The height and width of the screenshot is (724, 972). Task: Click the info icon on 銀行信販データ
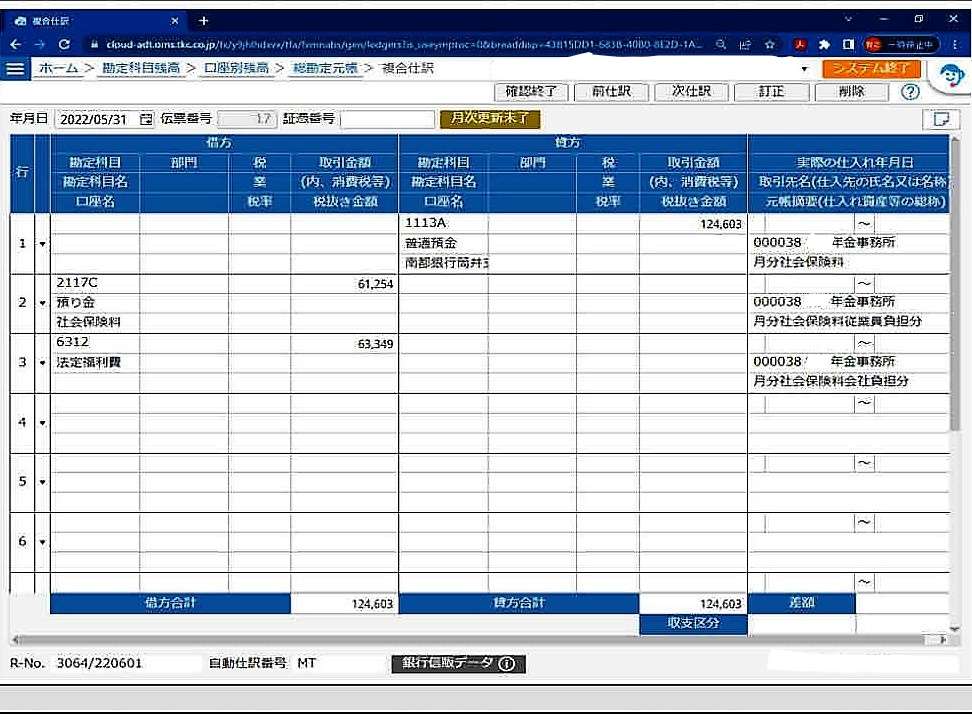click(506, 664)
